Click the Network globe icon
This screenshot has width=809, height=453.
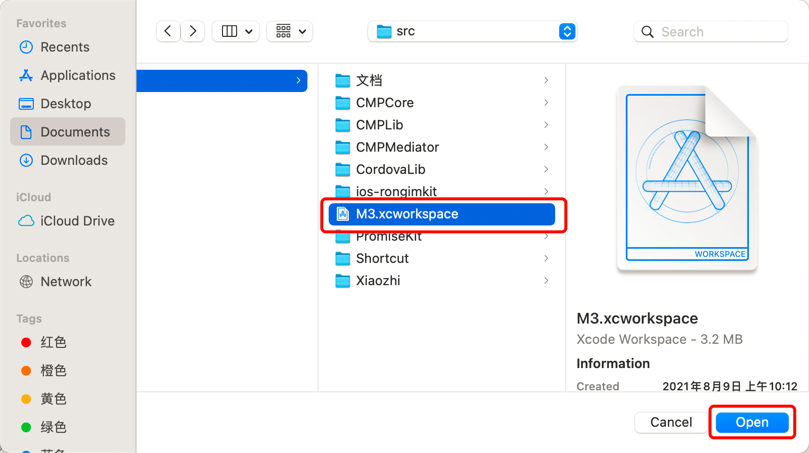point(26,281)
